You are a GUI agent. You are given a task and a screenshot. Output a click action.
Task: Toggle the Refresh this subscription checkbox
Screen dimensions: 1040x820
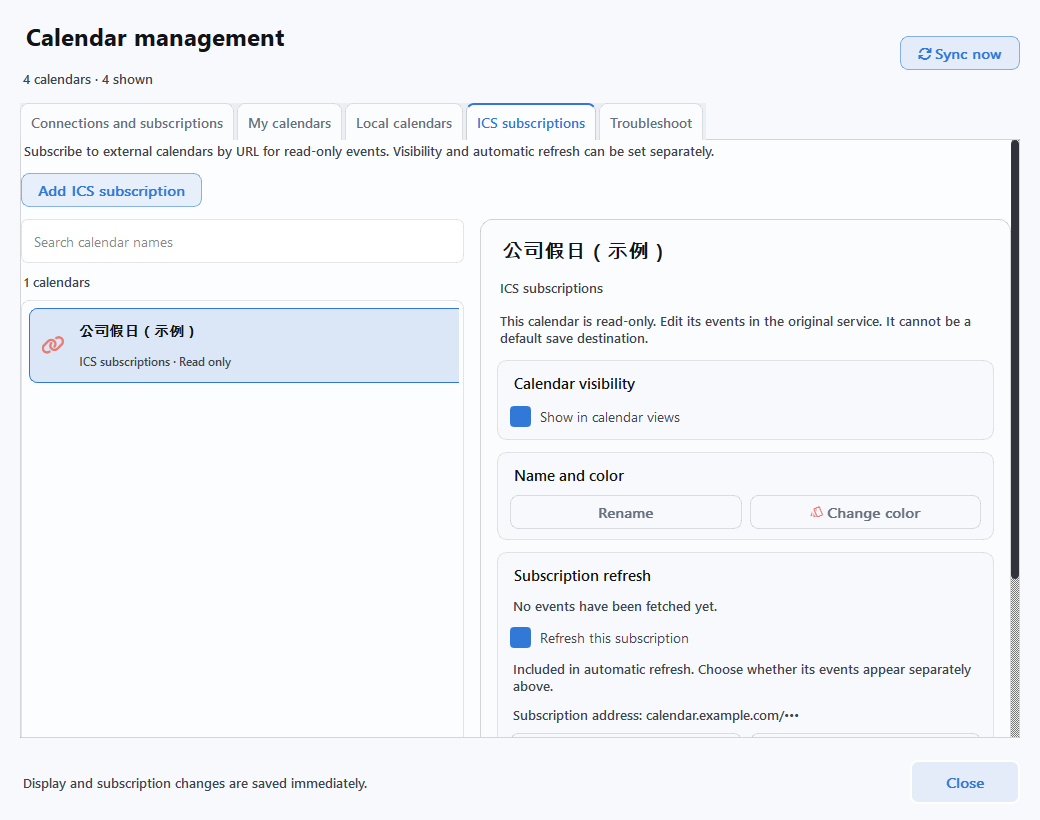[521, 638]
